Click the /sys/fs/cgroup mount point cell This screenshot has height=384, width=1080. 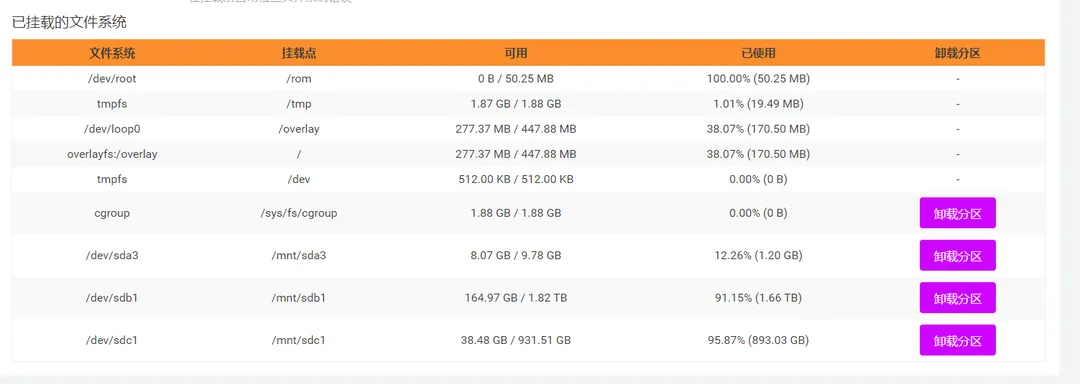pyautogui.click(x=299, y=213)
